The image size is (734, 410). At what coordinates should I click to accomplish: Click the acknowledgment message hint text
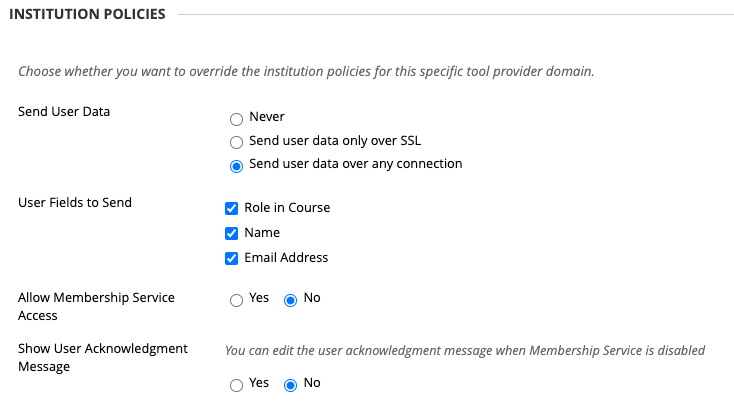pos(465,351)
